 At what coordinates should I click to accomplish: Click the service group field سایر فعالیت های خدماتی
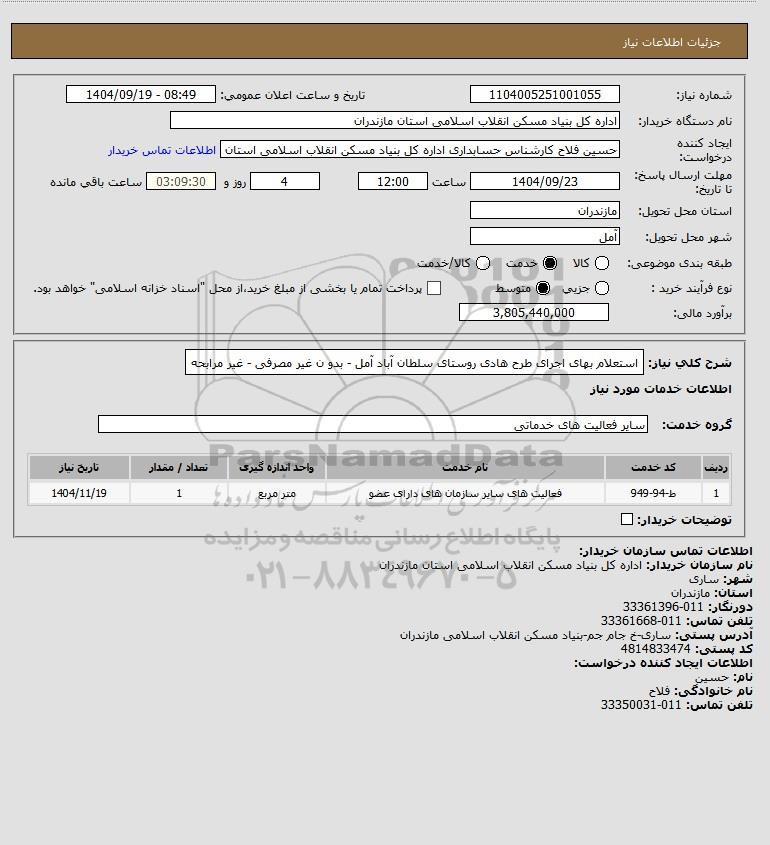(373, 425)
